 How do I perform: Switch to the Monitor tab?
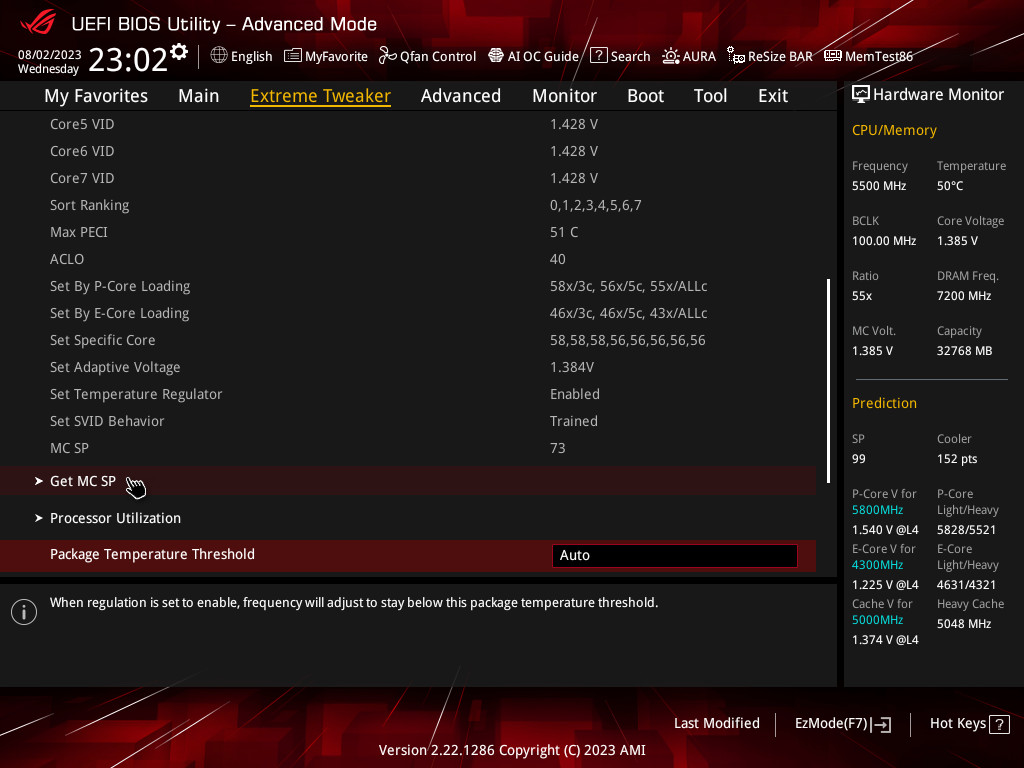tap(564, 95)
